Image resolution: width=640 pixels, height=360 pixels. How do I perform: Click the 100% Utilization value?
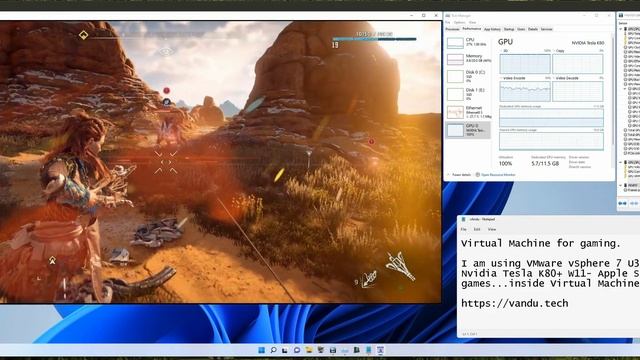pos(505,164)
